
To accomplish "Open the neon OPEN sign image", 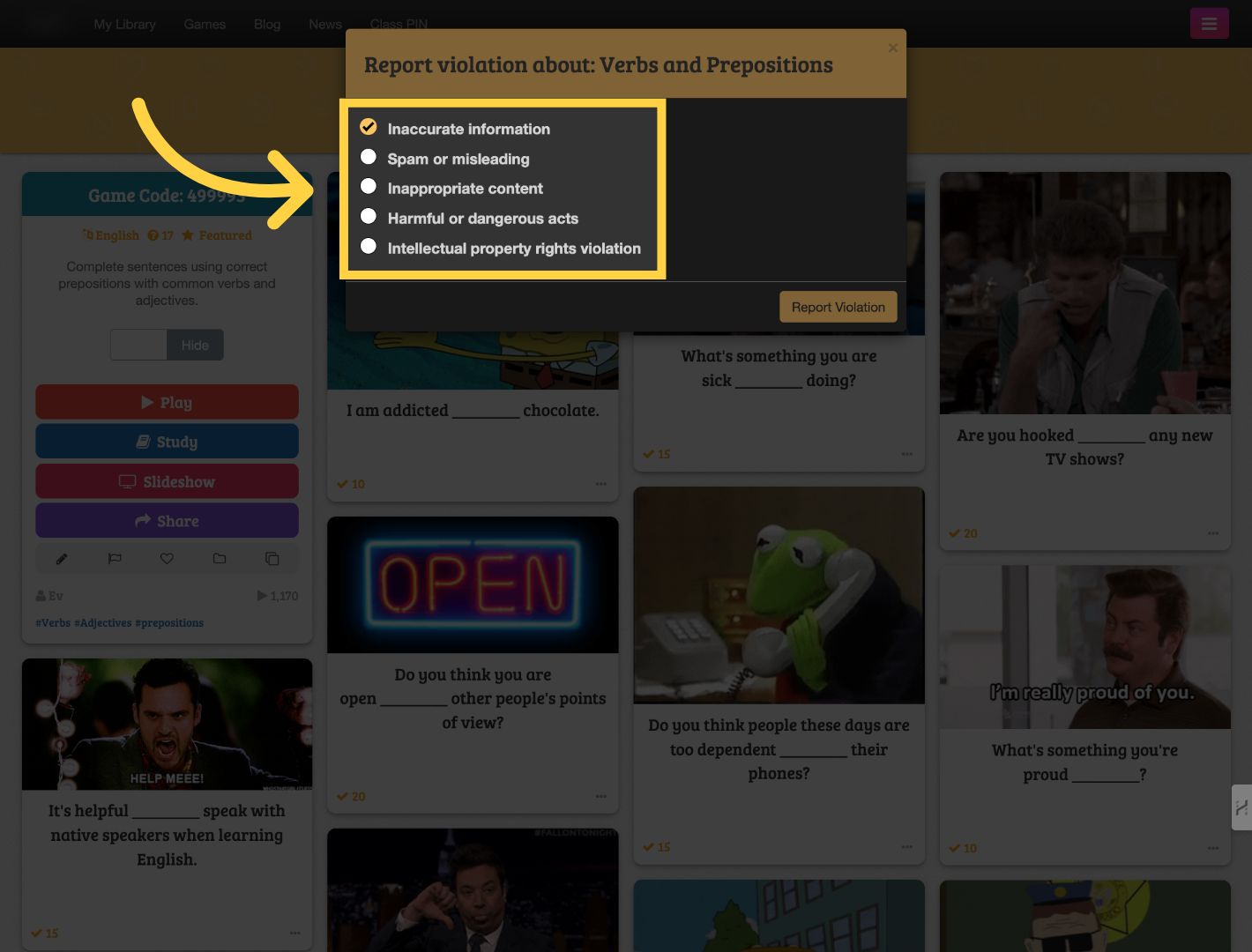I will point(473,585).
